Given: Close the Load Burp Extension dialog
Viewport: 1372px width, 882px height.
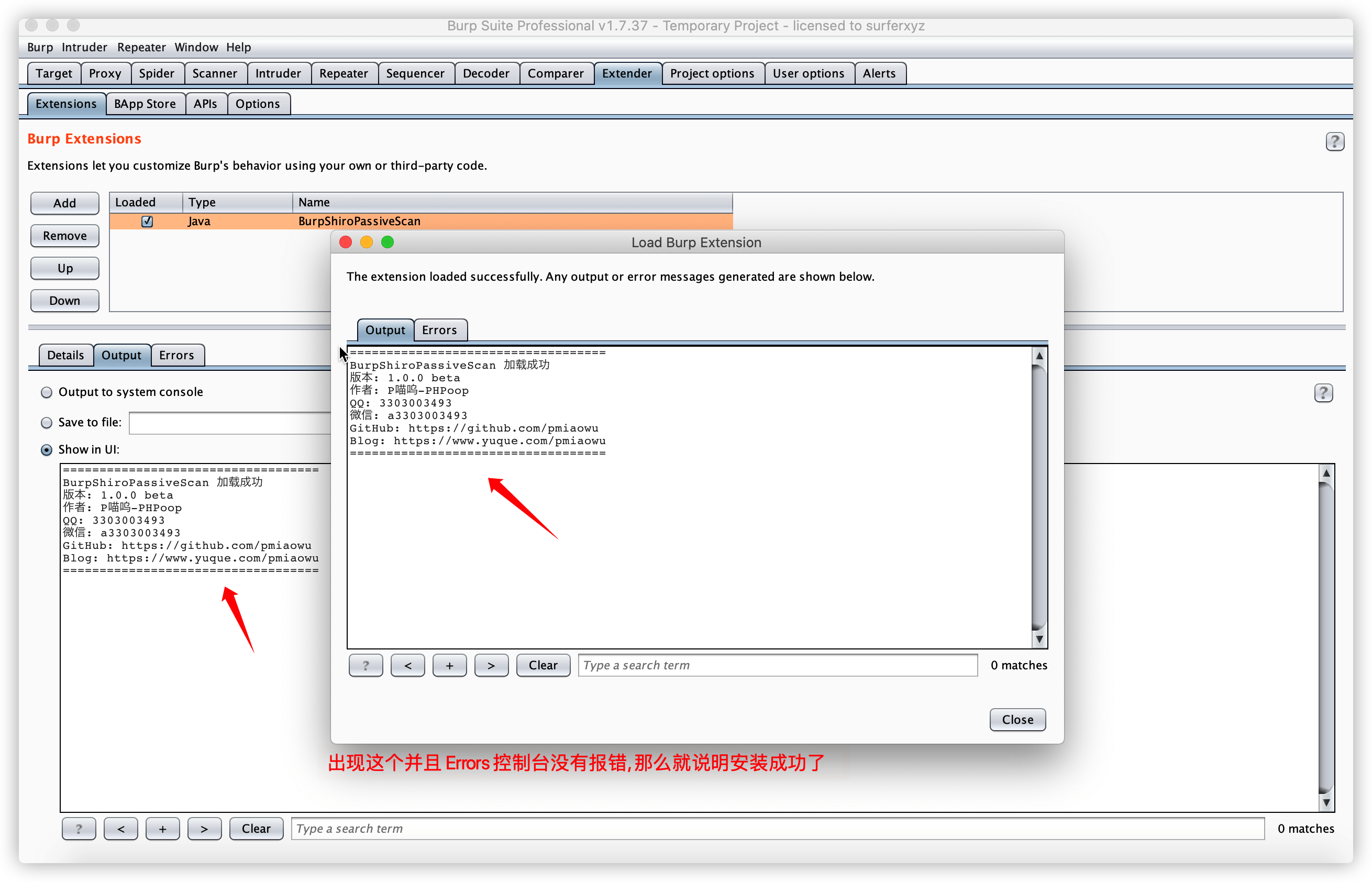Looking at the screenshot, I should coord(1017,719).
